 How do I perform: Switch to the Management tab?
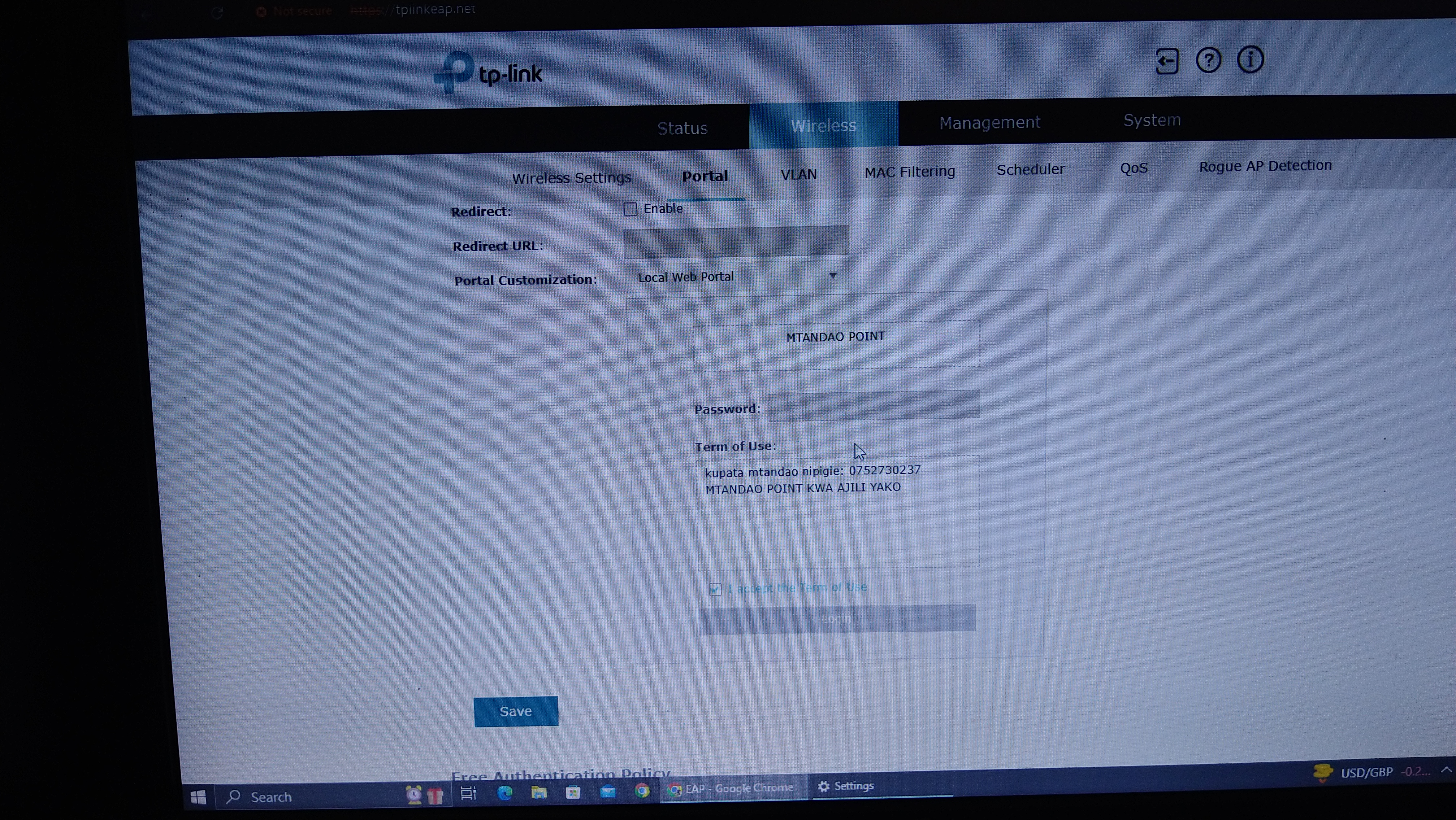coord(989,123)
